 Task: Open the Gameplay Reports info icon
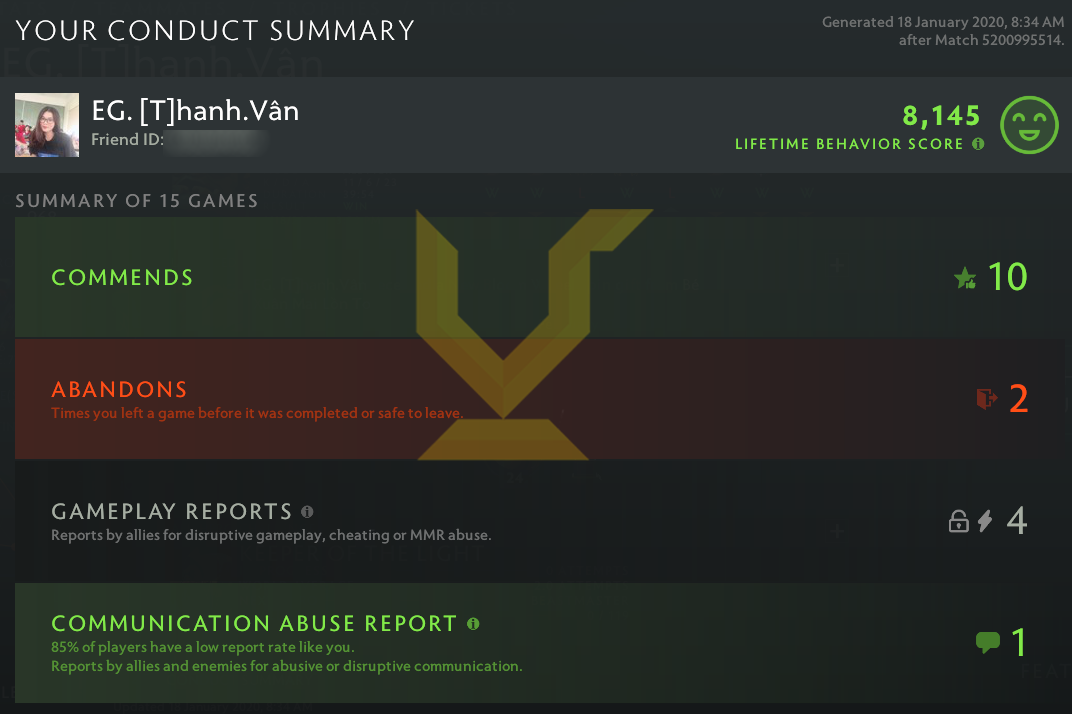pyautogui.click(x=307, y=512)
